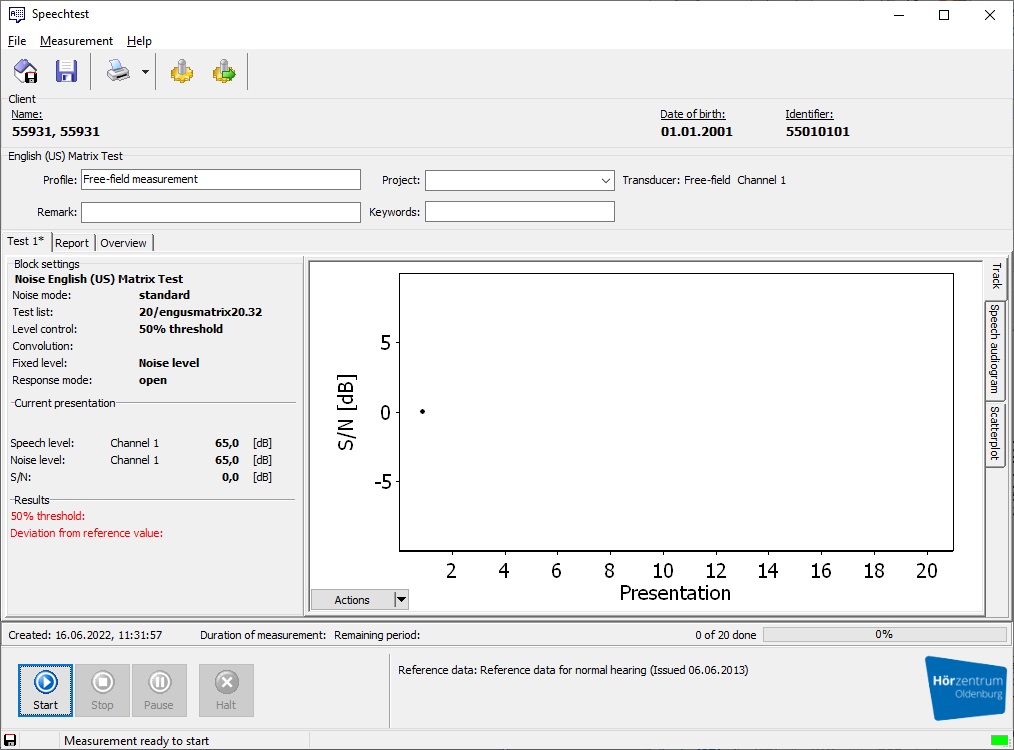Select the Speech audiogram side tab
The image size is (1014, 750).
[x=995, y=349]
